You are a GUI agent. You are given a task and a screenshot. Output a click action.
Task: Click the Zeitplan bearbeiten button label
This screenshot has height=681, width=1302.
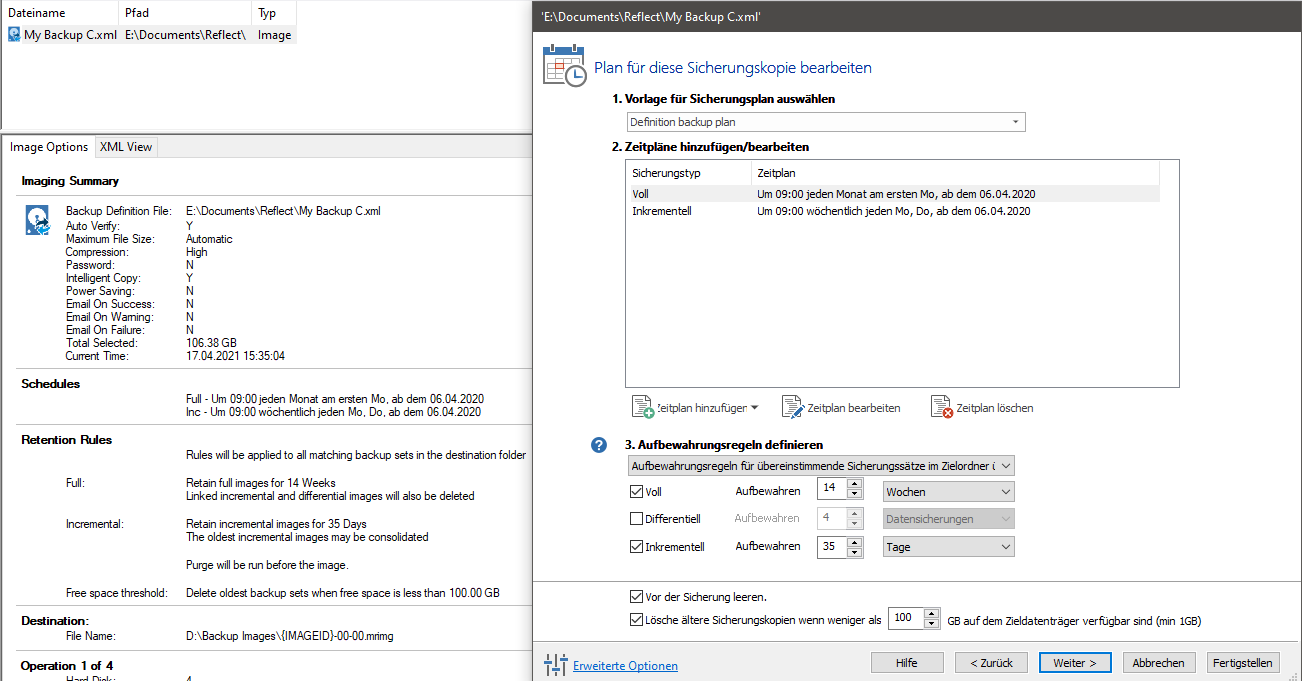pyautogui.click(x=853, y=408)
